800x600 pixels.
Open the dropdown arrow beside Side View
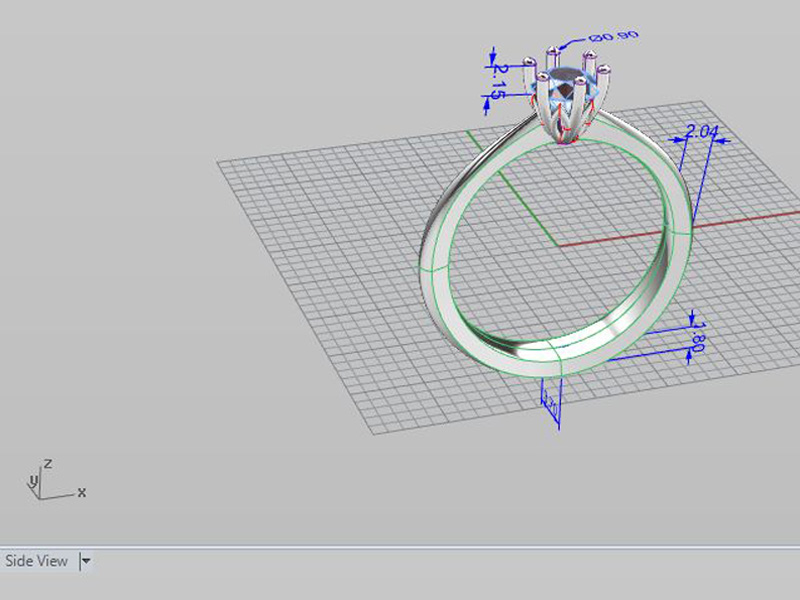[x=86, y=561]
